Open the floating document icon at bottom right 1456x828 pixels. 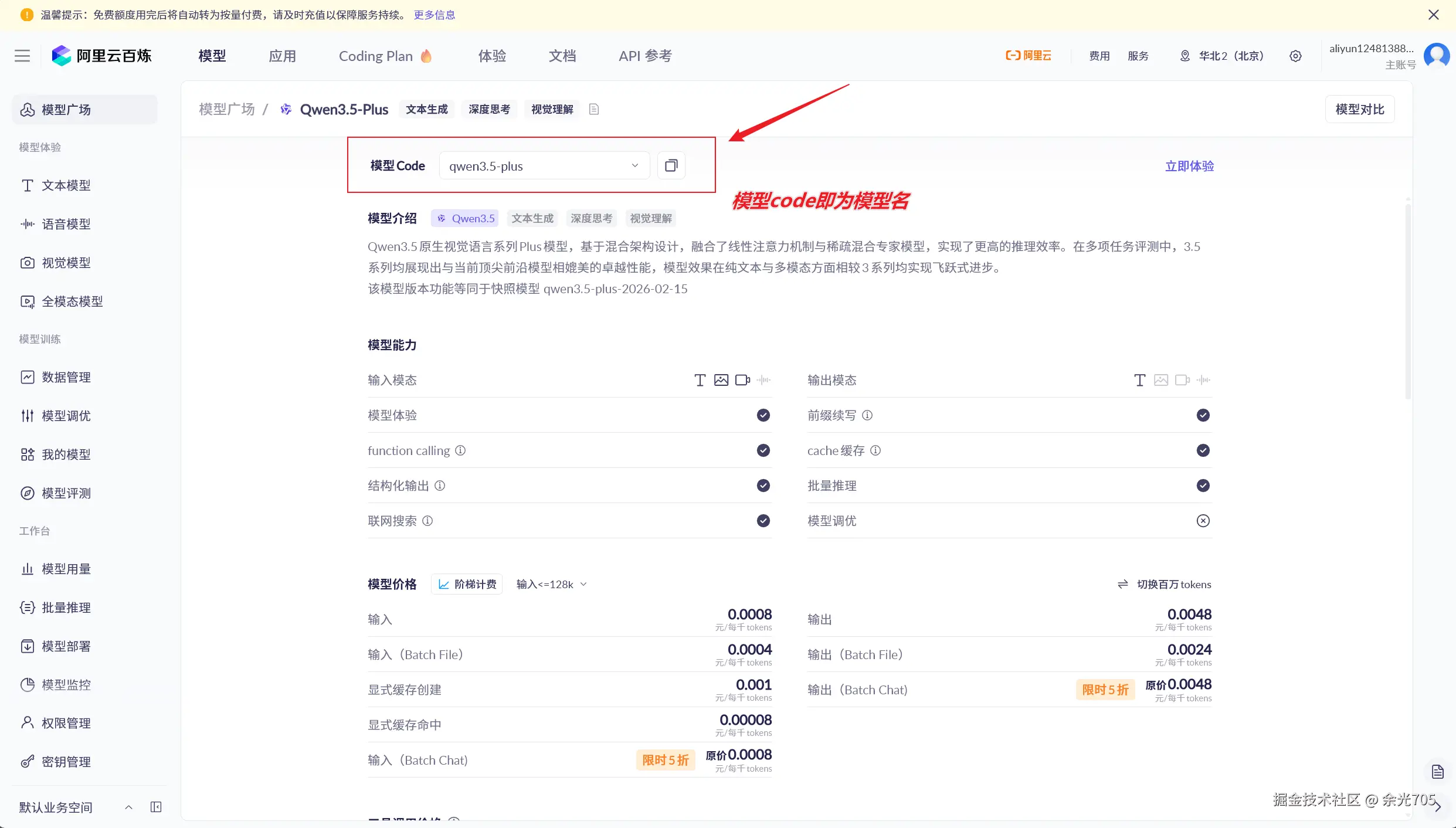(1437, 772)
